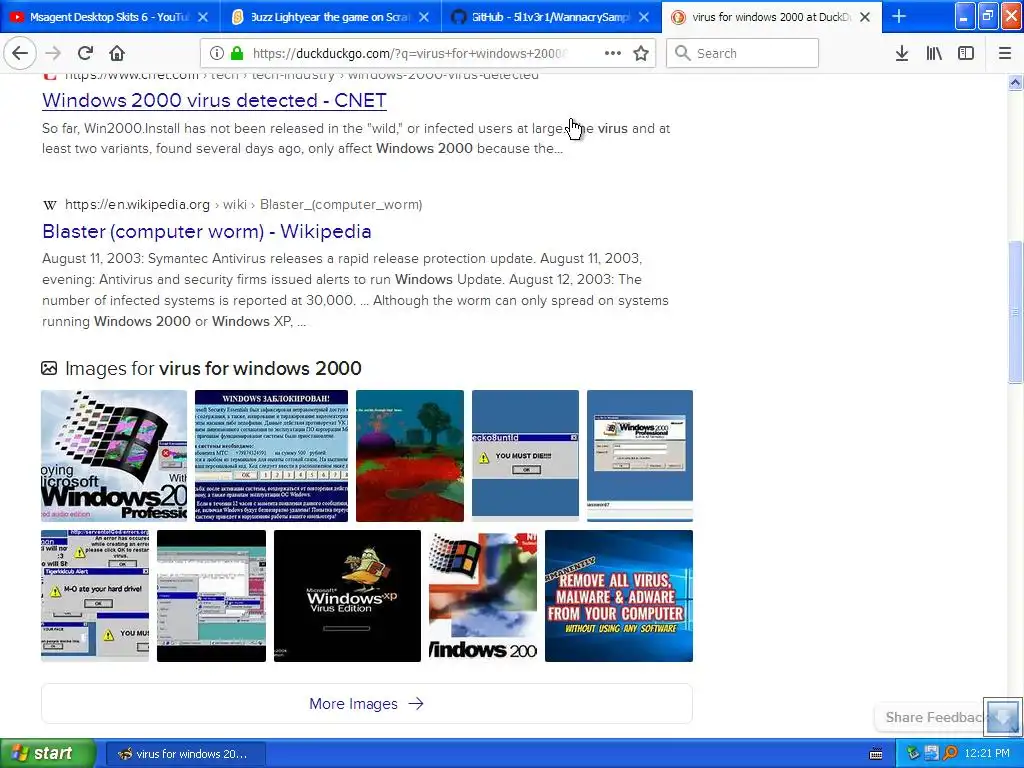Click the green padlock security icon

(237, 54)
